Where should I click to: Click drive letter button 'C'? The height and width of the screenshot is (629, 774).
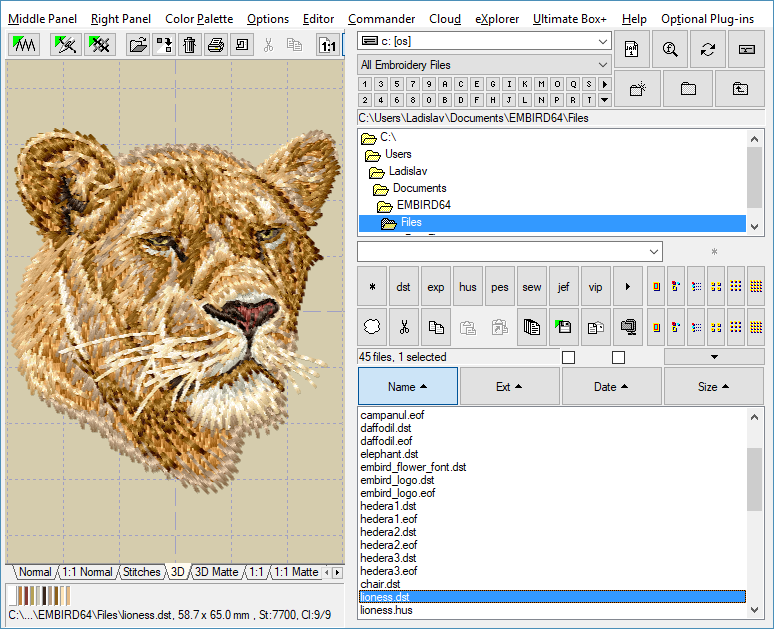(461, 84)
